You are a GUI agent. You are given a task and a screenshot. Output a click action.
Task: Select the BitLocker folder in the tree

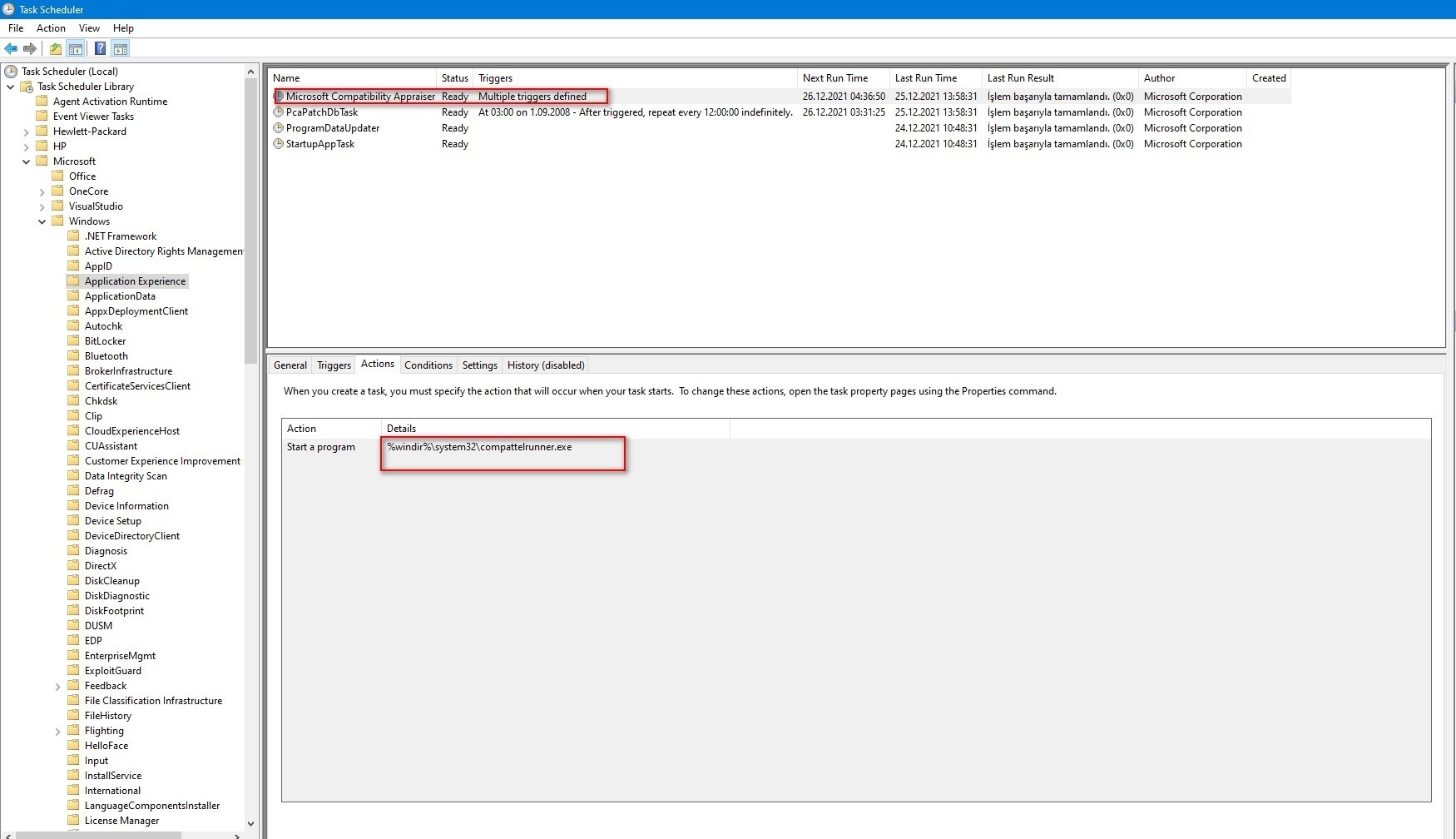(105, 341)
